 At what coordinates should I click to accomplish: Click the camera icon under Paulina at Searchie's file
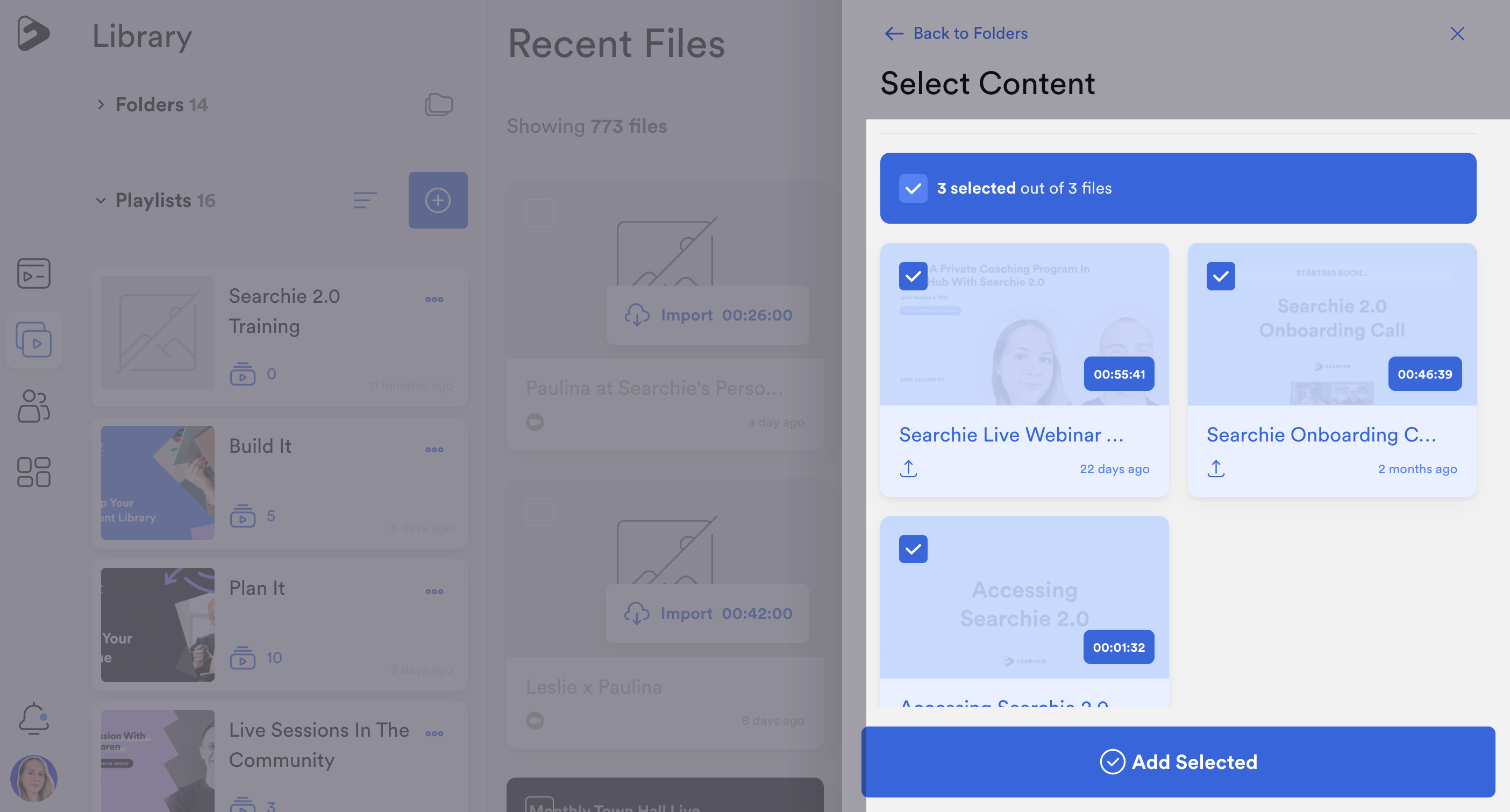click(x=535, y=422)
